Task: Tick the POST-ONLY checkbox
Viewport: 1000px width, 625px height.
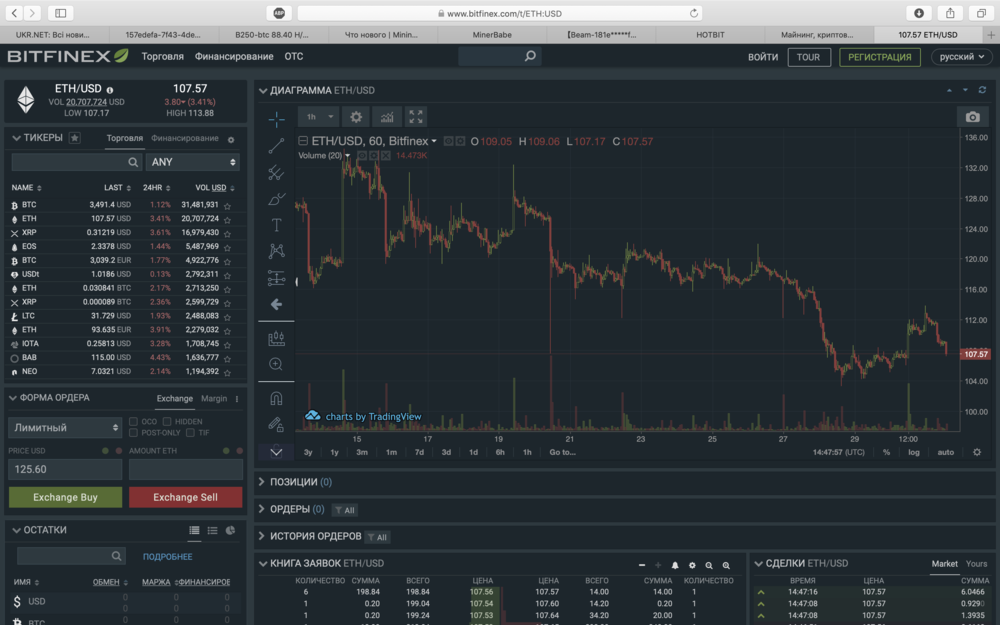Action: pyautogui.click(x=134, y=433)
